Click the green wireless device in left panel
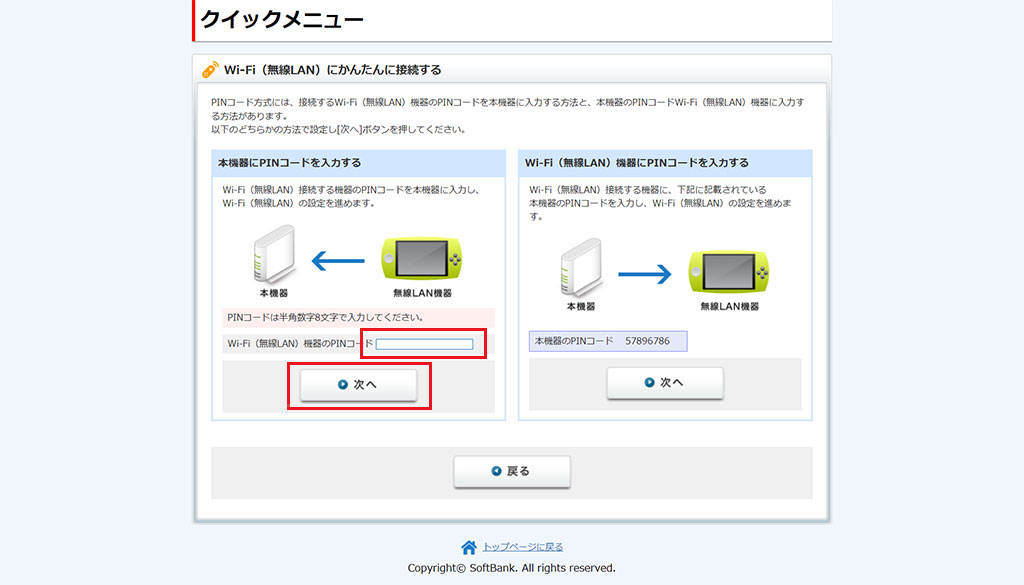The height and width of the screenshot is (585, 1024). (x=421, y=259)
